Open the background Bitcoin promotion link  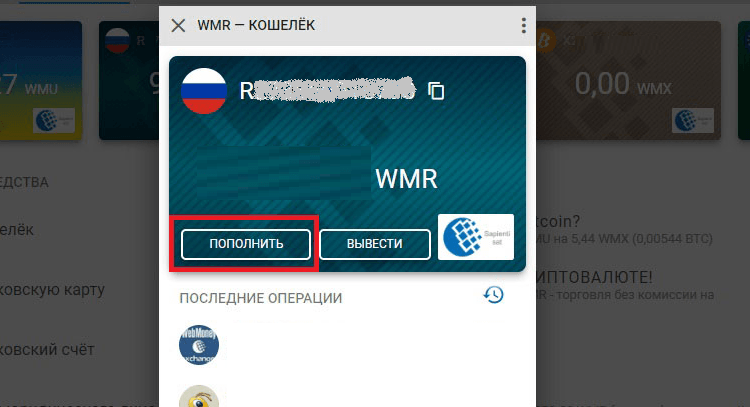[x=624, y=230]
